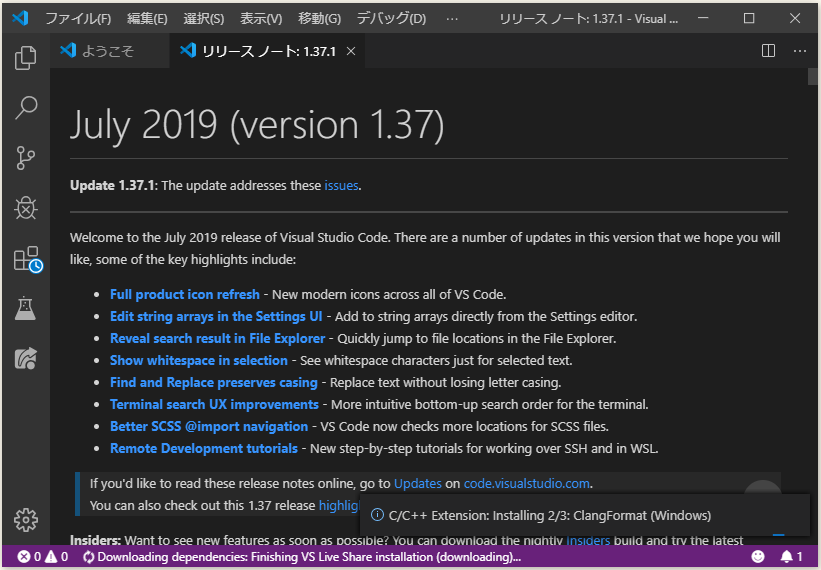Image resolution: width=821 pixels, height=570 pixels.
Task: Open the ファイル(F) menu
Action: 78,19
